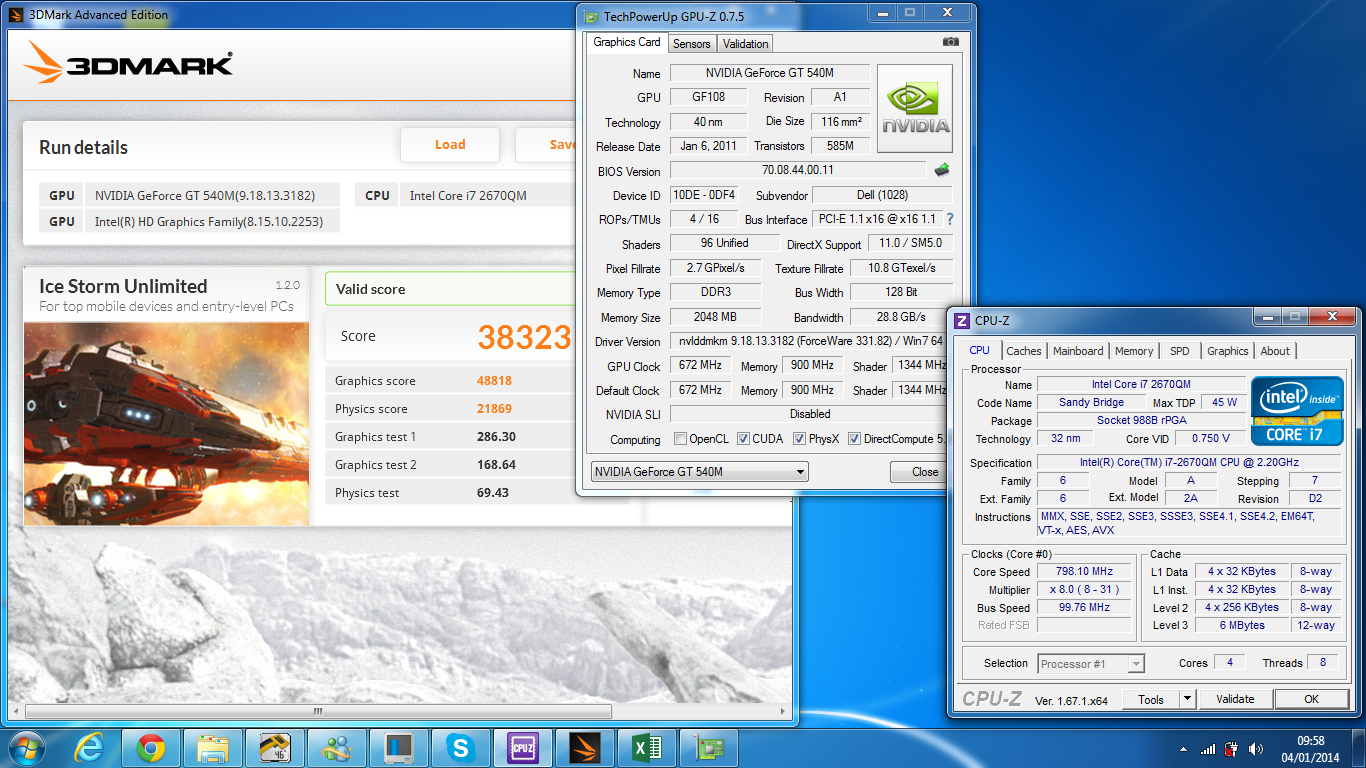
Task: Open Excel from the taskbar
Action: click(647, 747)
